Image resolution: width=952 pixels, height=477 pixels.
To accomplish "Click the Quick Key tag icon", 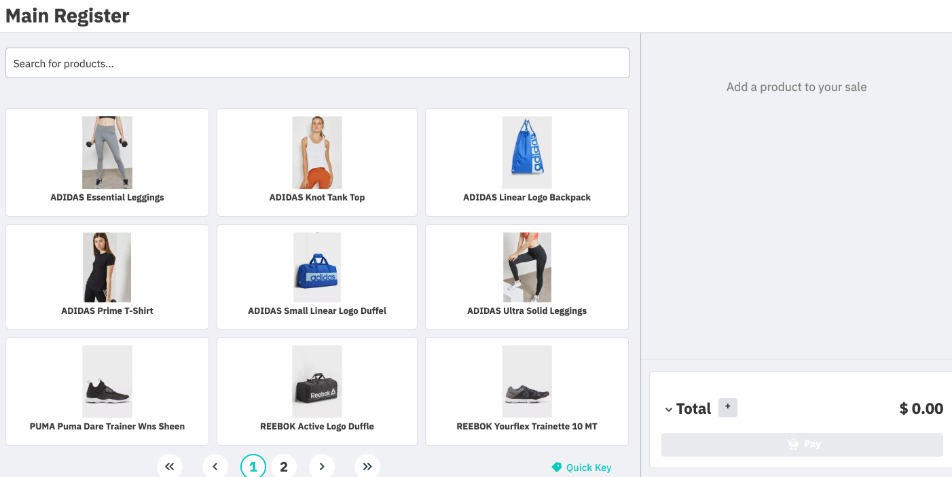I will (557, 467).
